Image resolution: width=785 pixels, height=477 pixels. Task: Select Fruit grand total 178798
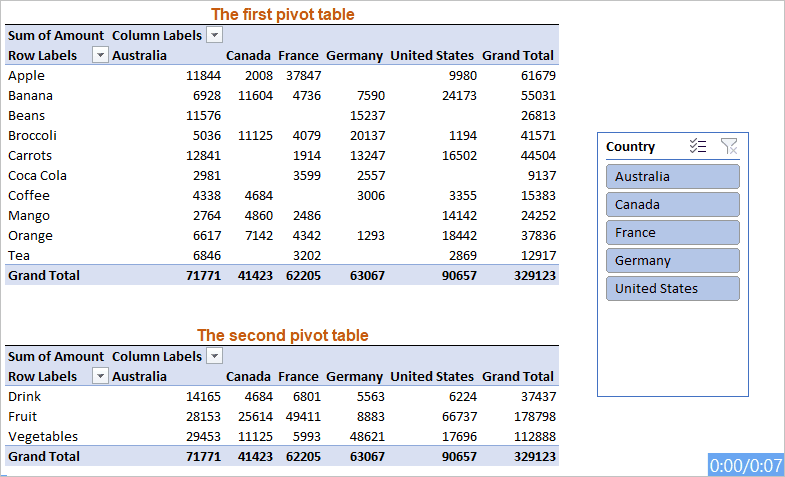[x=535, y=416]
